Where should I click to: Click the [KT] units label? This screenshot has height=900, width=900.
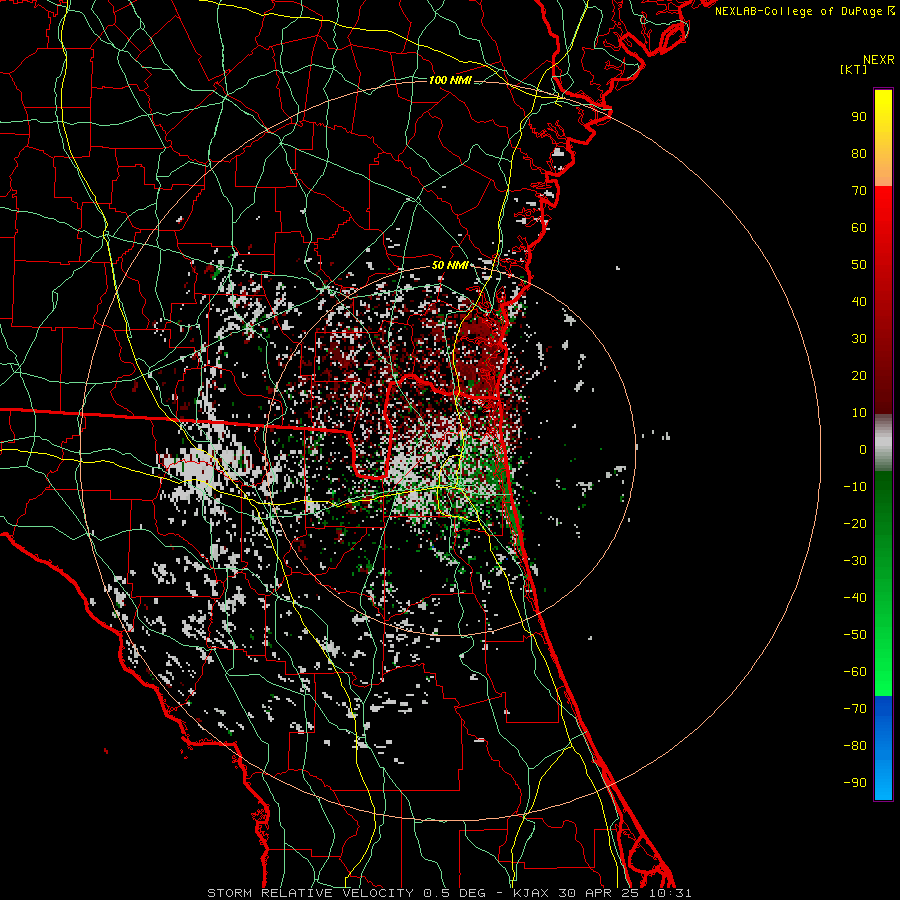pyautogui.click(x=854, y=69)
